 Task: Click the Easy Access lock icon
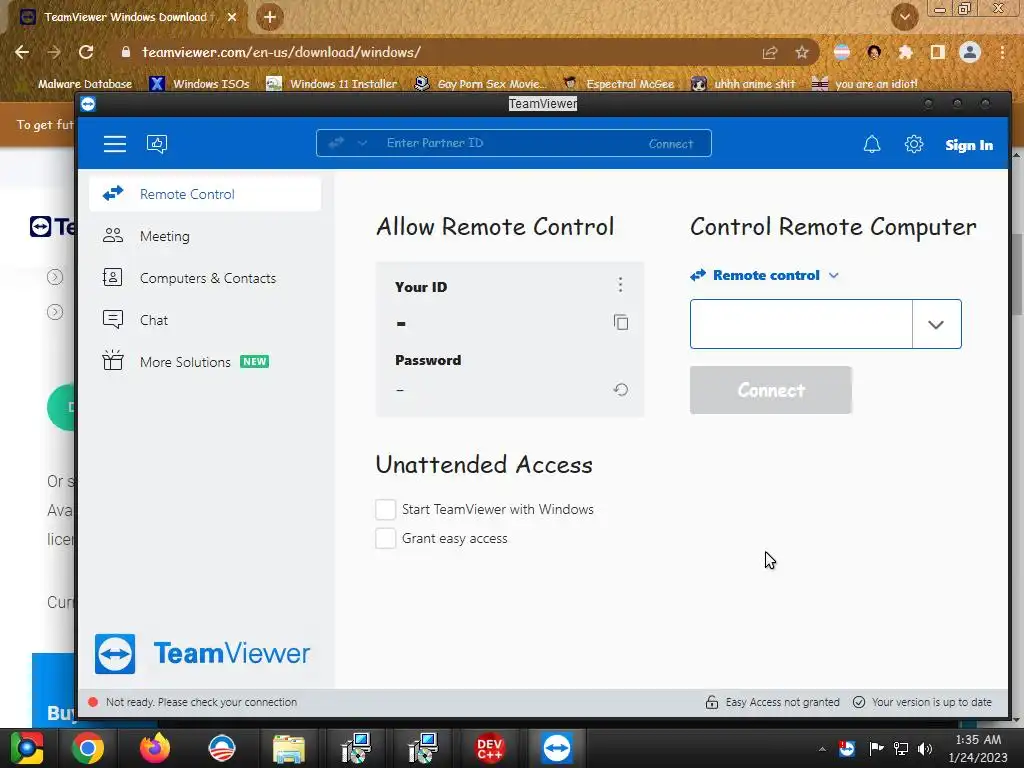click(x=712, y=702)
